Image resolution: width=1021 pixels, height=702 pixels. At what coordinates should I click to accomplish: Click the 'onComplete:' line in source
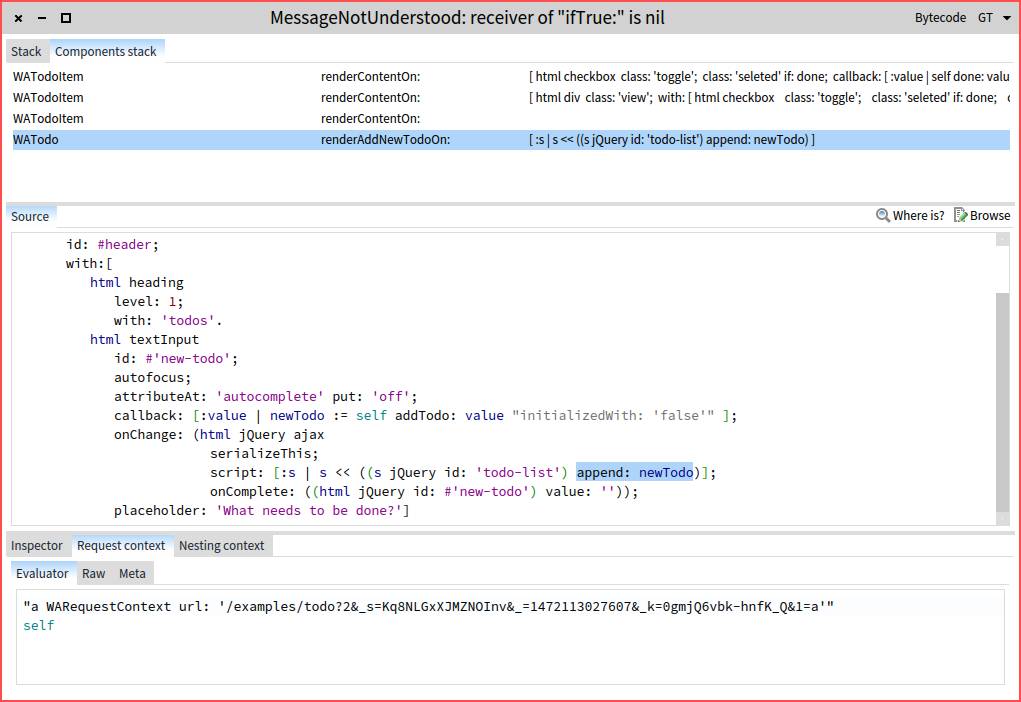point(424,492)
